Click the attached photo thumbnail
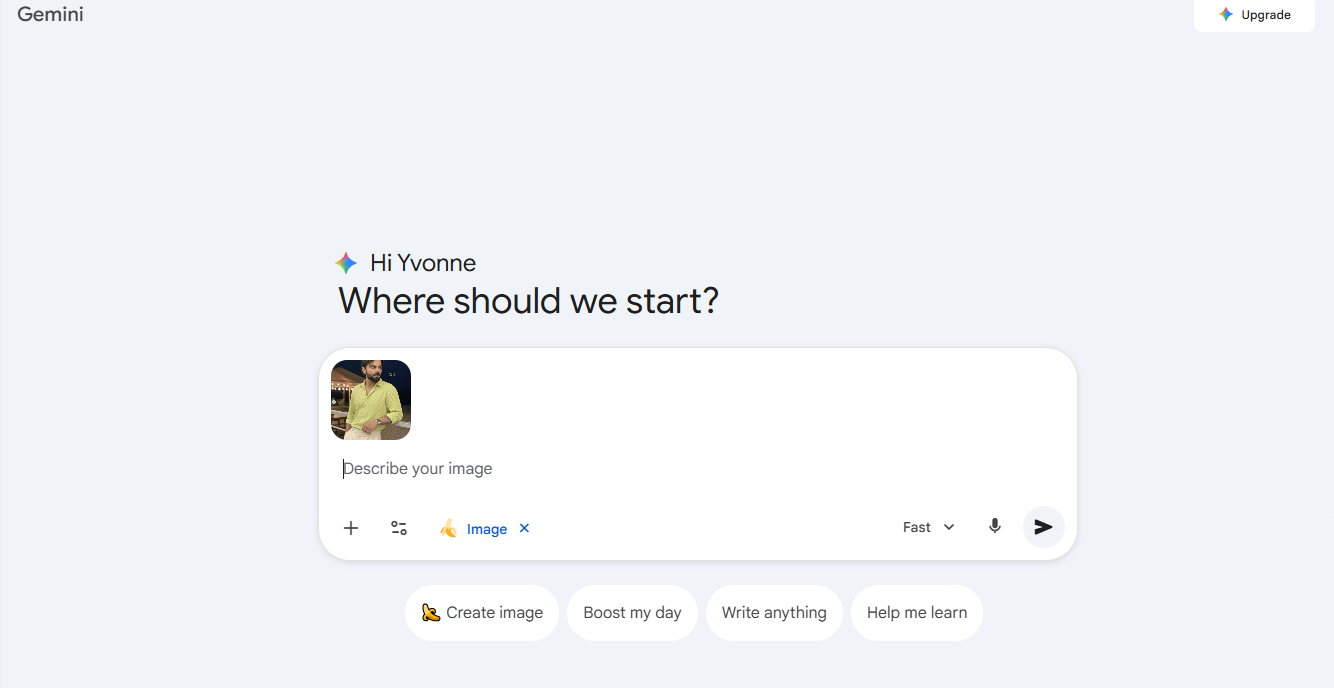This screenshot has height=688, width=1334. coord(370,399)
